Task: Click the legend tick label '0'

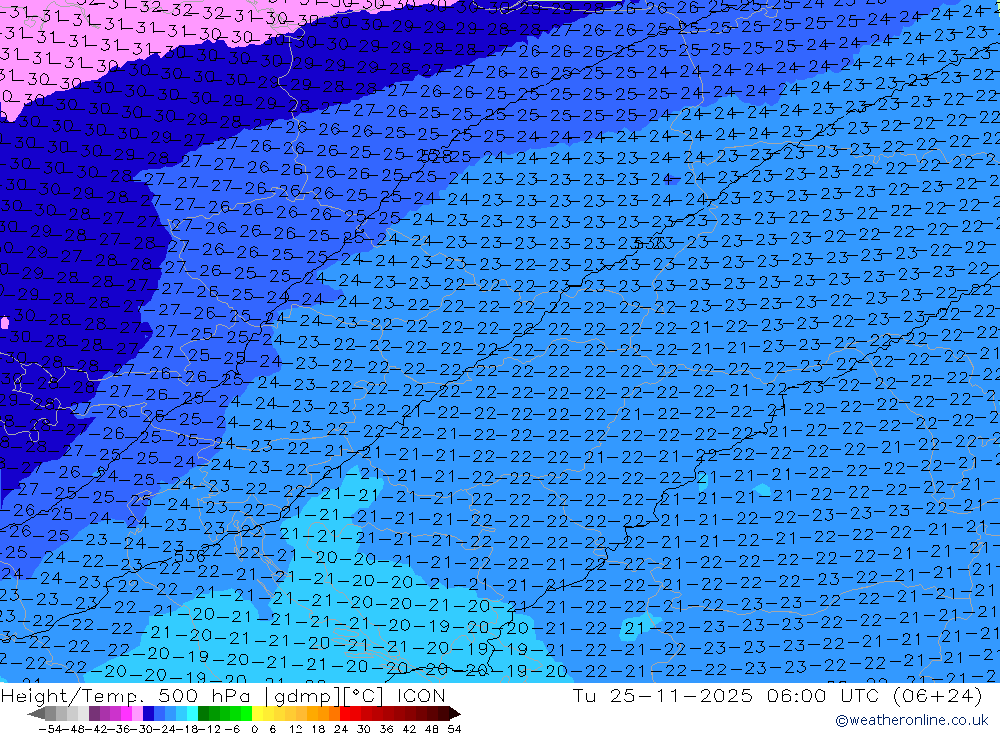Action: [254, 729]
